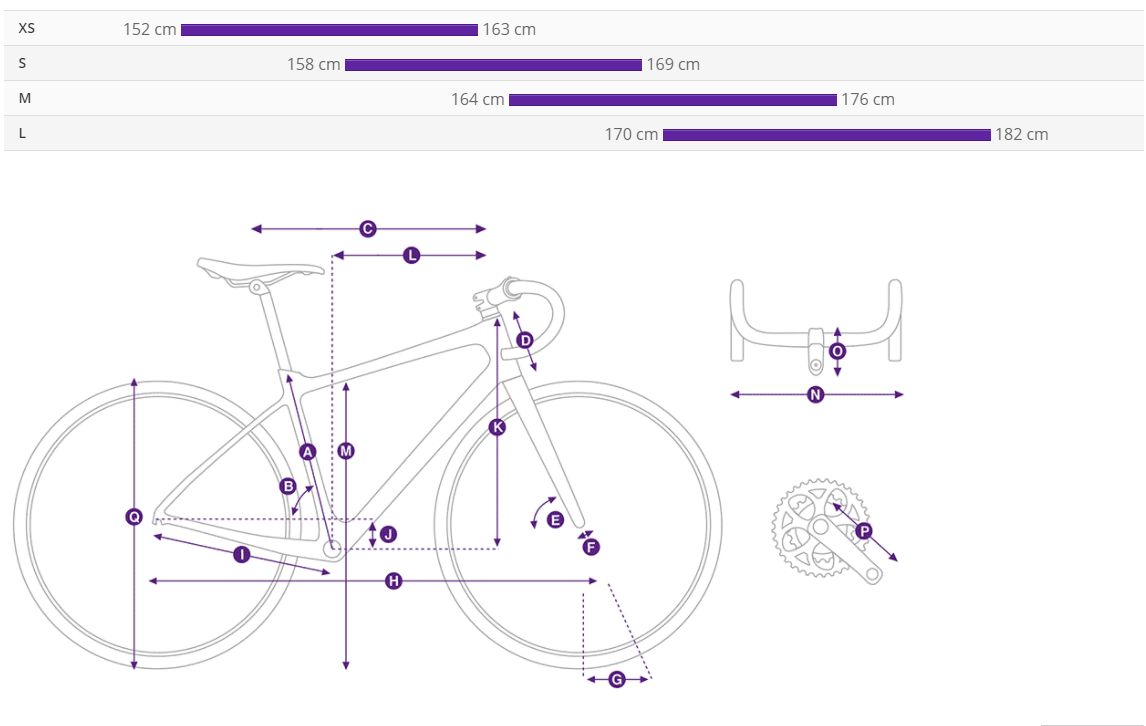
Task: Select the S size row label
Action: 22,64
